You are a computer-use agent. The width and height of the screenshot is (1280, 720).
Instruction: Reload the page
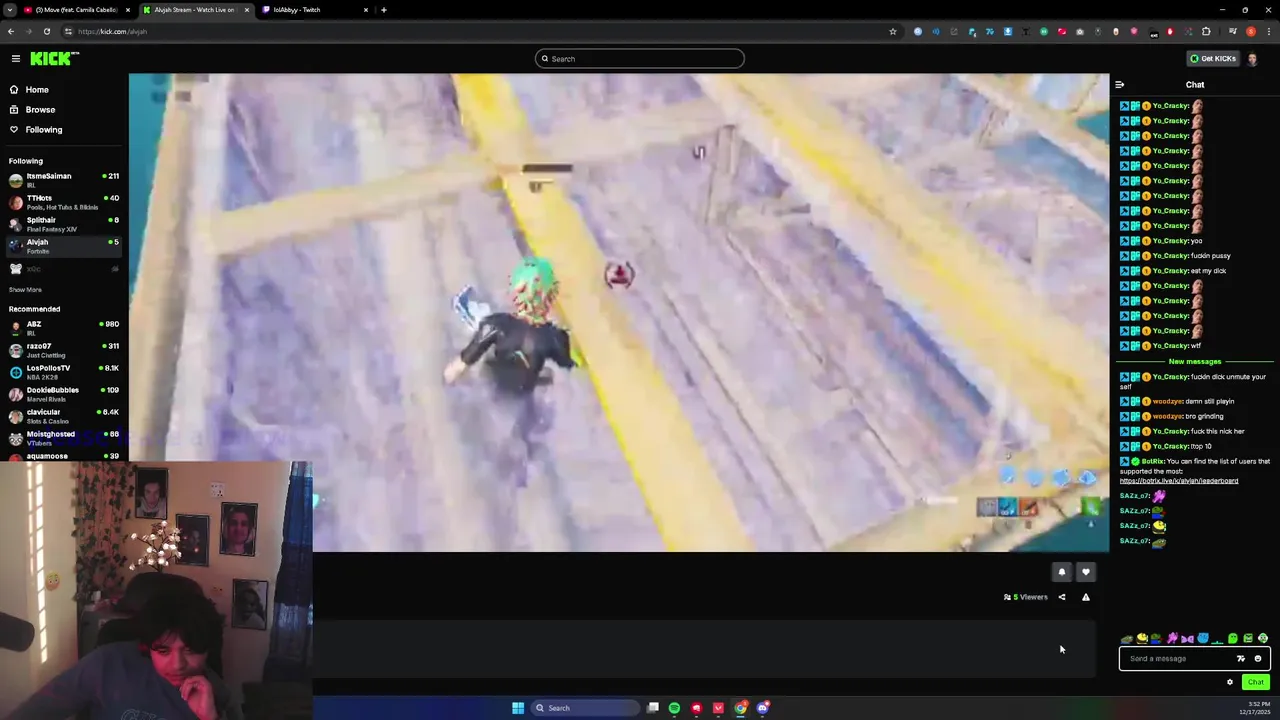pos(46,31)
